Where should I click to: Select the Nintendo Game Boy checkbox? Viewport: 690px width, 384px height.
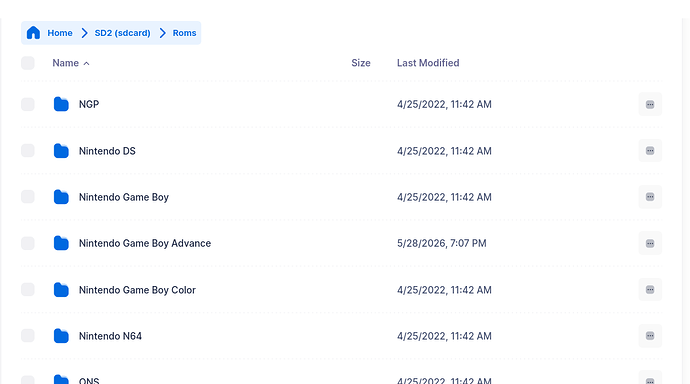28,197
